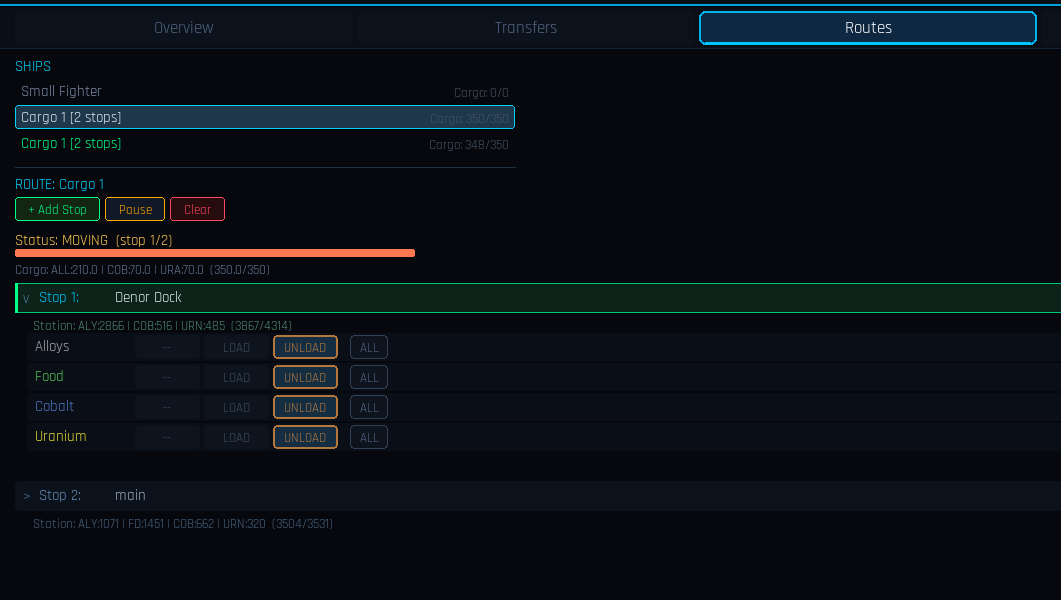The height and width of the screenshot is (600, 1061).
Task: Set Alloys to LOAD
Action: click(236, 347)
